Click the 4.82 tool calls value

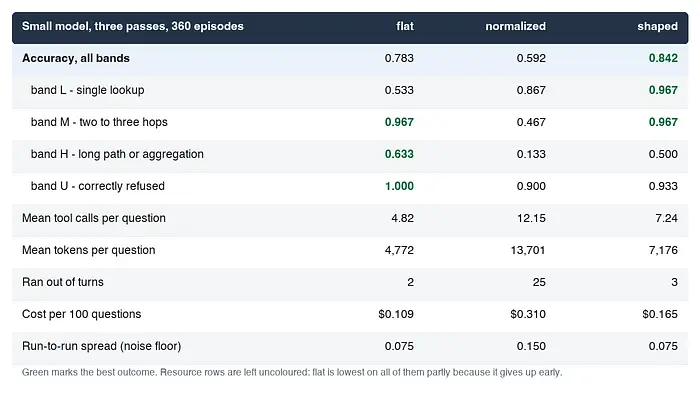[403, 218]
